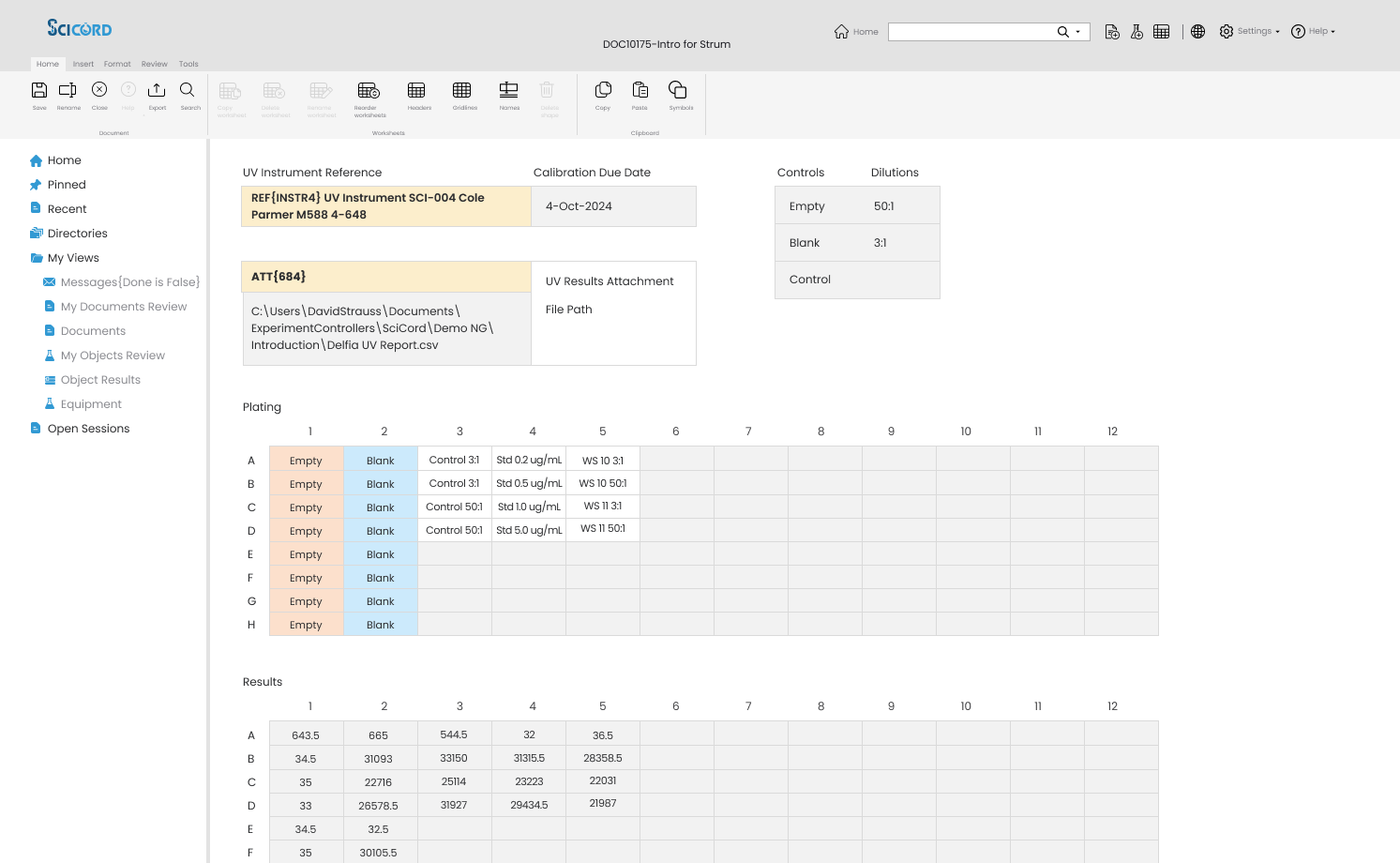Image resolution: width=1400 pixels, height=863 pixels.
Task: Open the header search options dropdown arrow
Action: point(1077,32)
